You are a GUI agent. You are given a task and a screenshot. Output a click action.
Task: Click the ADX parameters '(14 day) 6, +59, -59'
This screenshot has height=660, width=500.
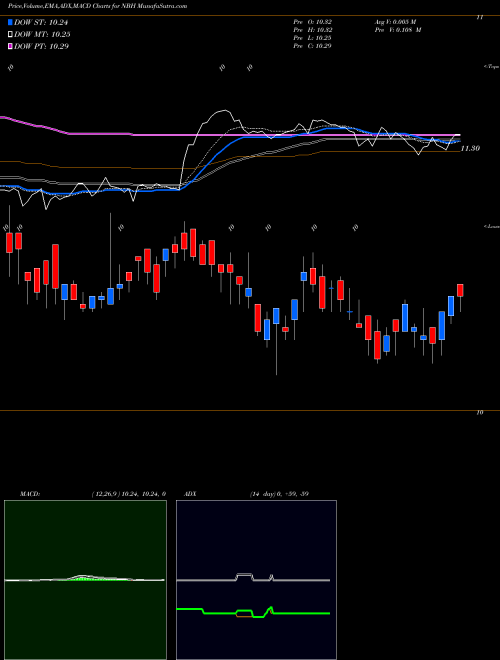[279, 494]
